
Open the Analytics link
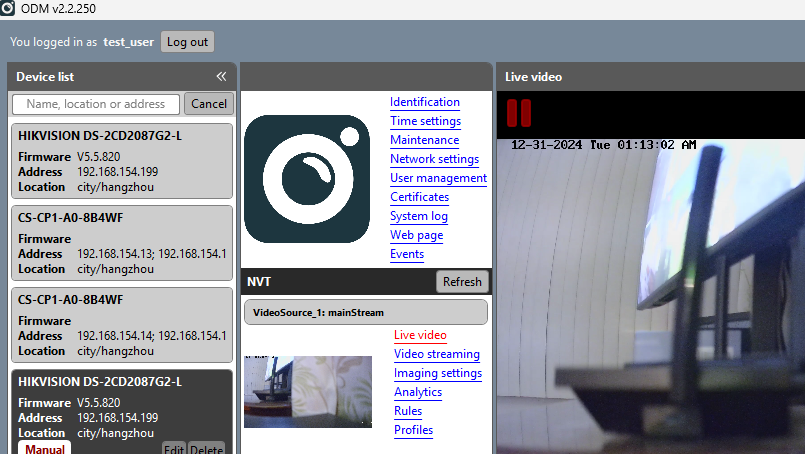[418, 392]
